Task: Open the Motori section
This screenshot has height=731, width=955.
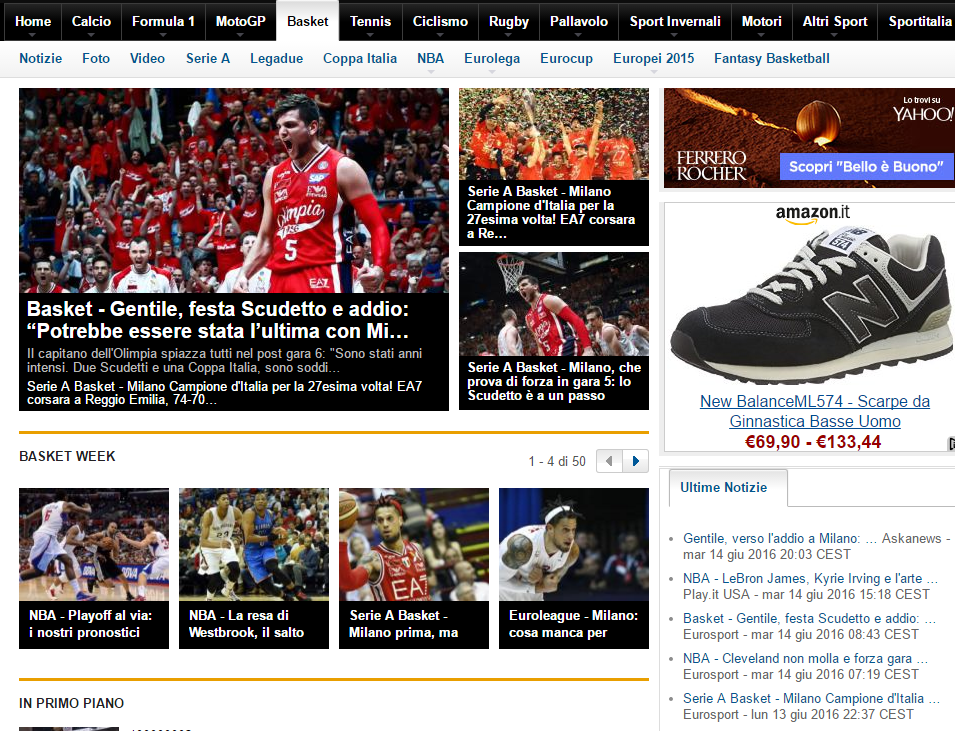Action: click(761, 21)
